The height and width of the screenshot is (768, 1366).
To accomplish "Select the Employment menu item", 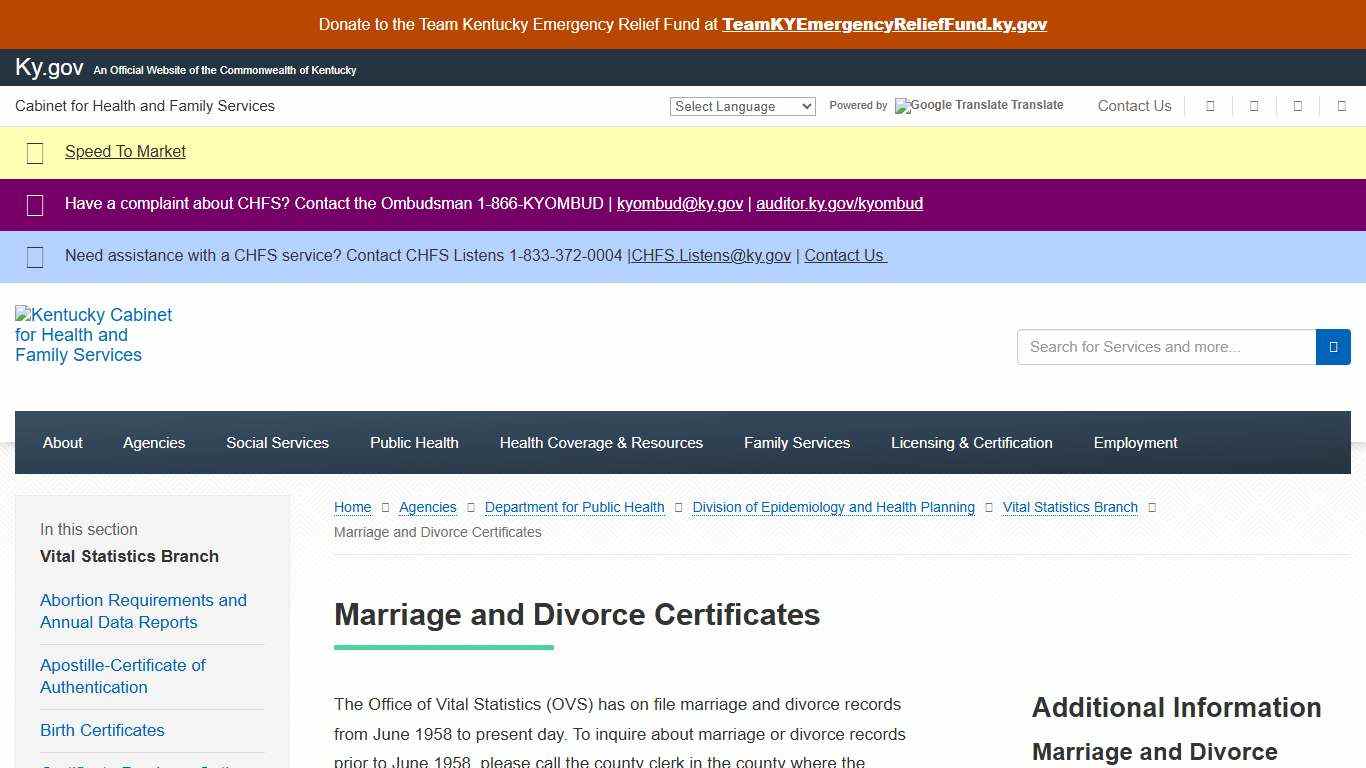I will [x=1135, y=442].
